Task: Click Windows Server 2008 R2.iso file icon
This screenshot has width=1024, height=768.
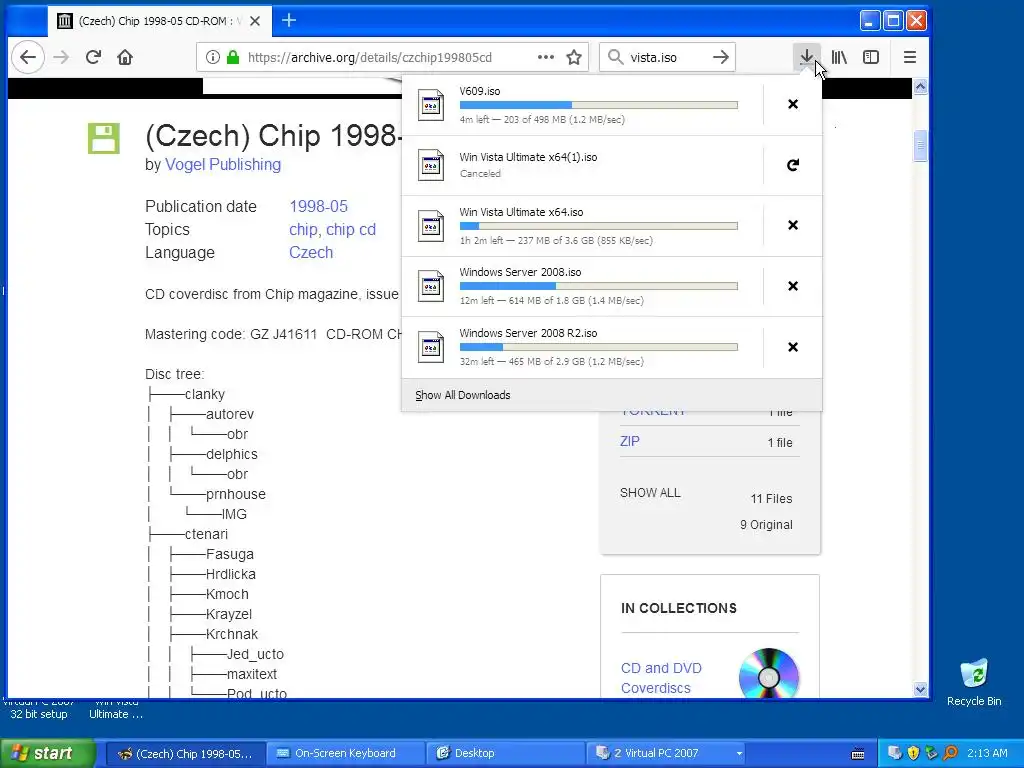Action: point(431,347)
